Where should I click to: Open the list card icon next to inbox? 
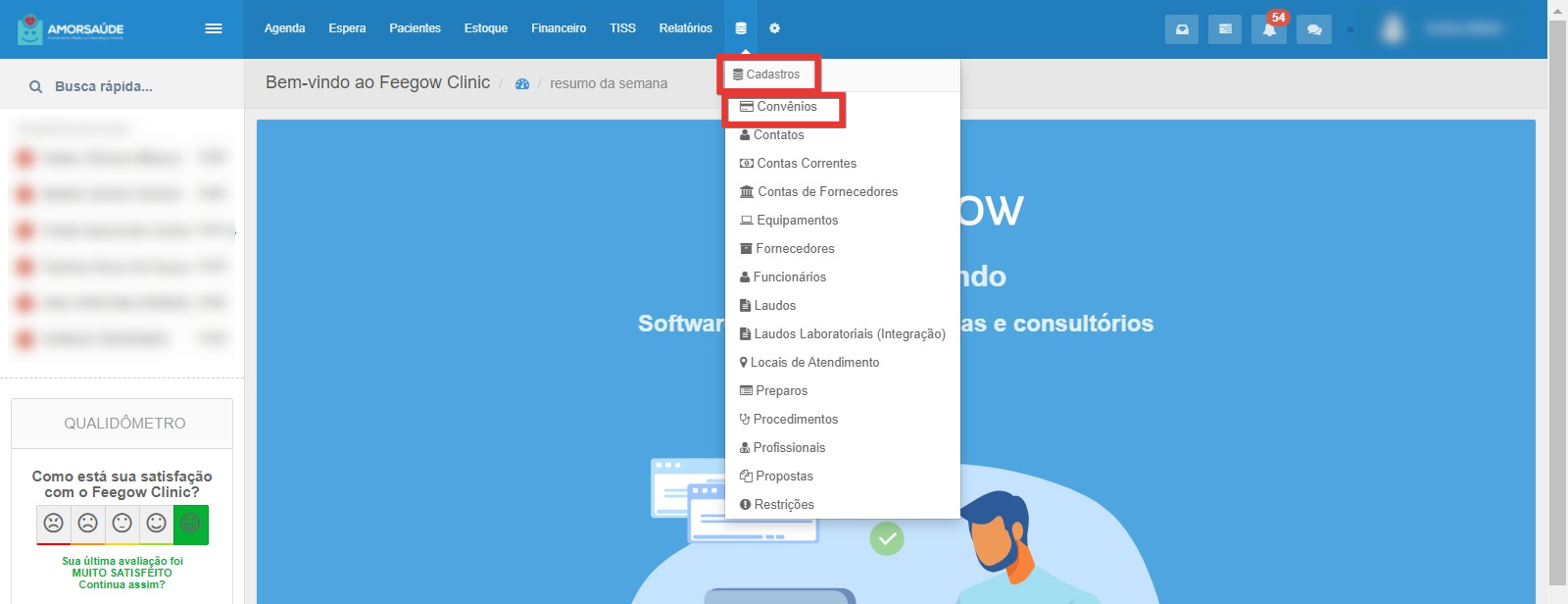pyautogui.click(x=1225, y=29)
